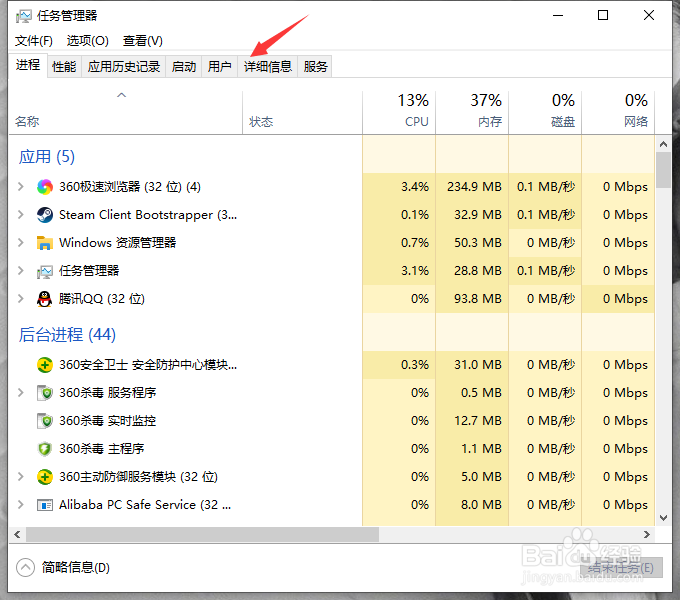The height and width of the screenshot is (600, 680).
Task: Click the 3.1% CPU value
Action: tap(415, 271)
